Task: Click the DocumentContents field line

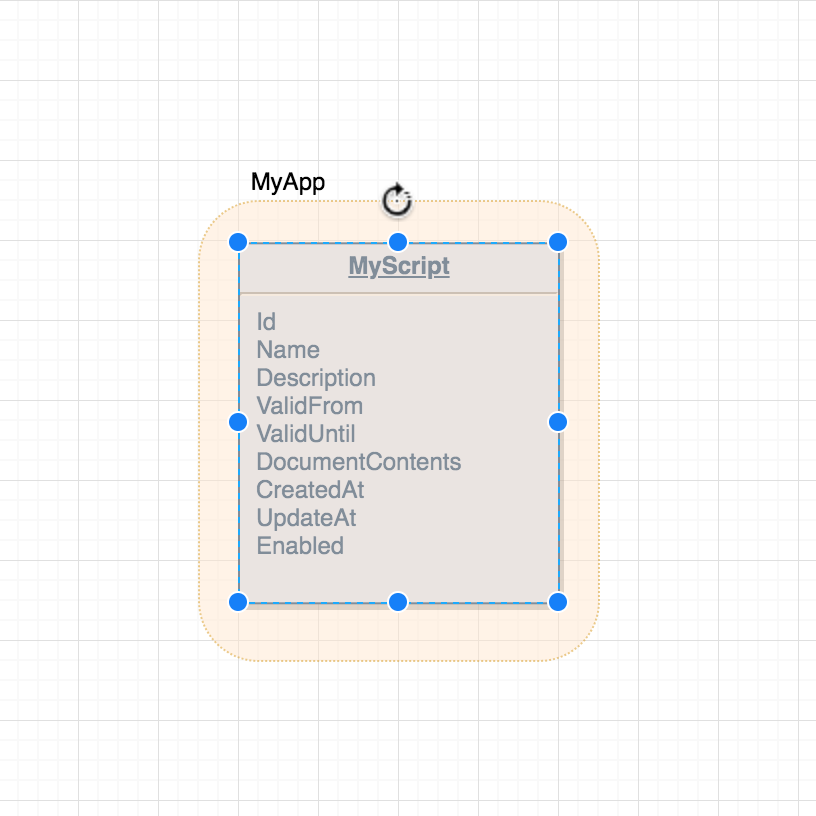Action: click(359, 462)
